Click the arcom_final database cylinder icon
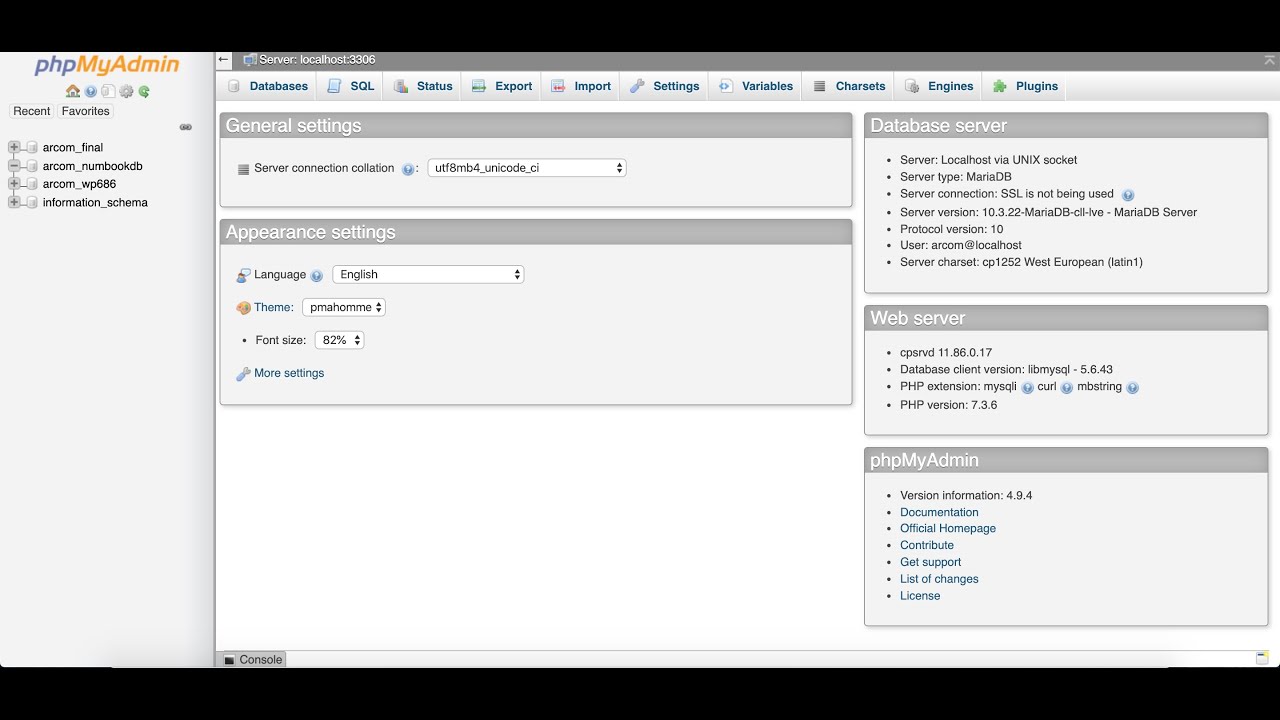The width and height of the screenshot is (1280, 720). click(32, 147)
